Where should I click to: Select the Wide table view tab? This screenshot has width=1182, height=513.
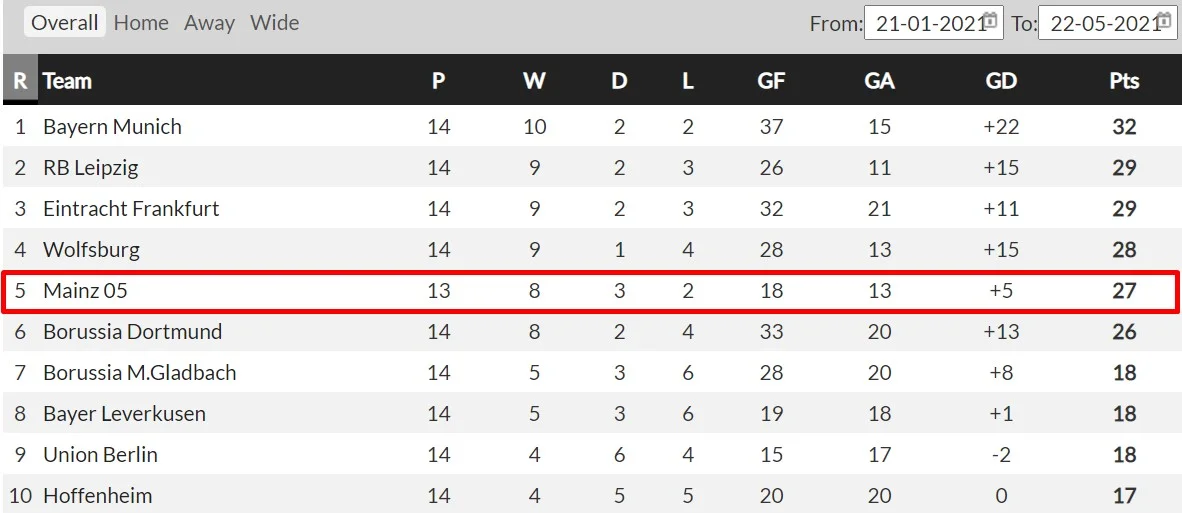point(274,23)
